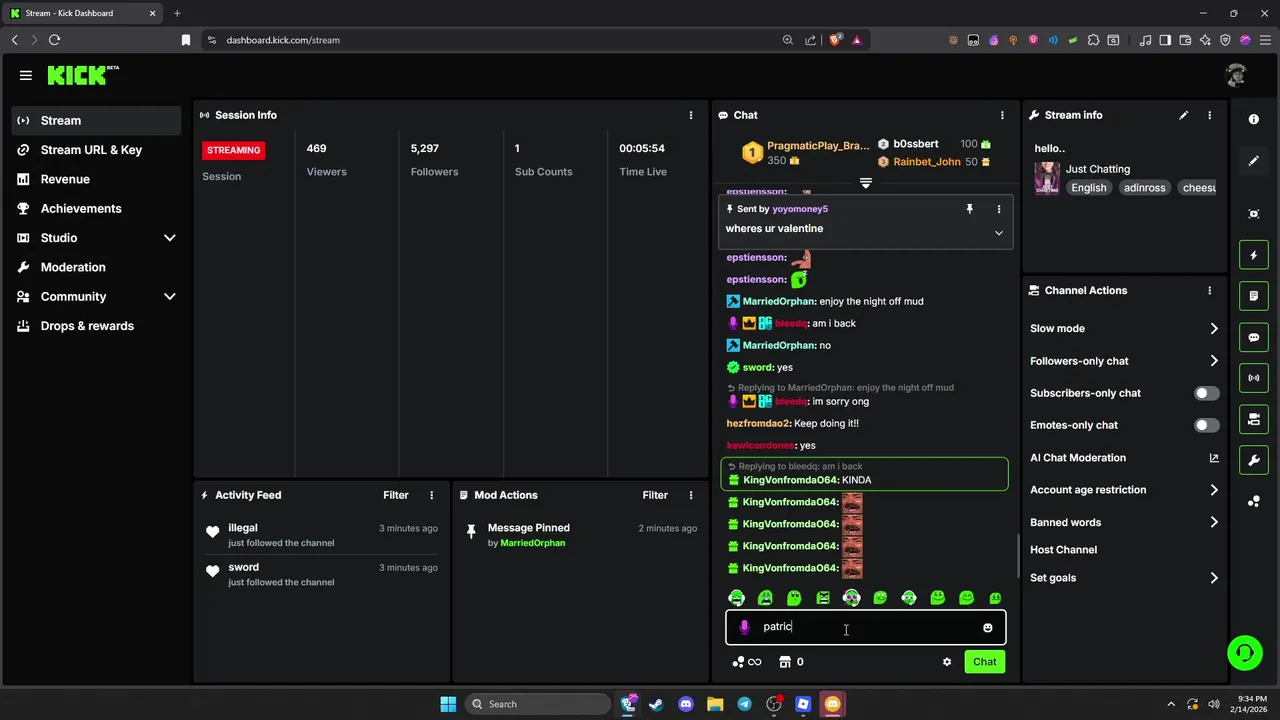Select the English stream tag
1280x720 pixels.
[x=1089, y=188]
